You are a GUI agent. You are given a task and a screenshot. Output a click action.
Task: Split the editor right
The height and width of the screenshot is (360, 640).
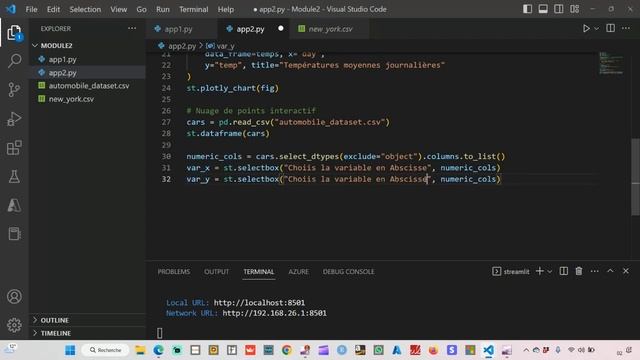coord(611,28)
